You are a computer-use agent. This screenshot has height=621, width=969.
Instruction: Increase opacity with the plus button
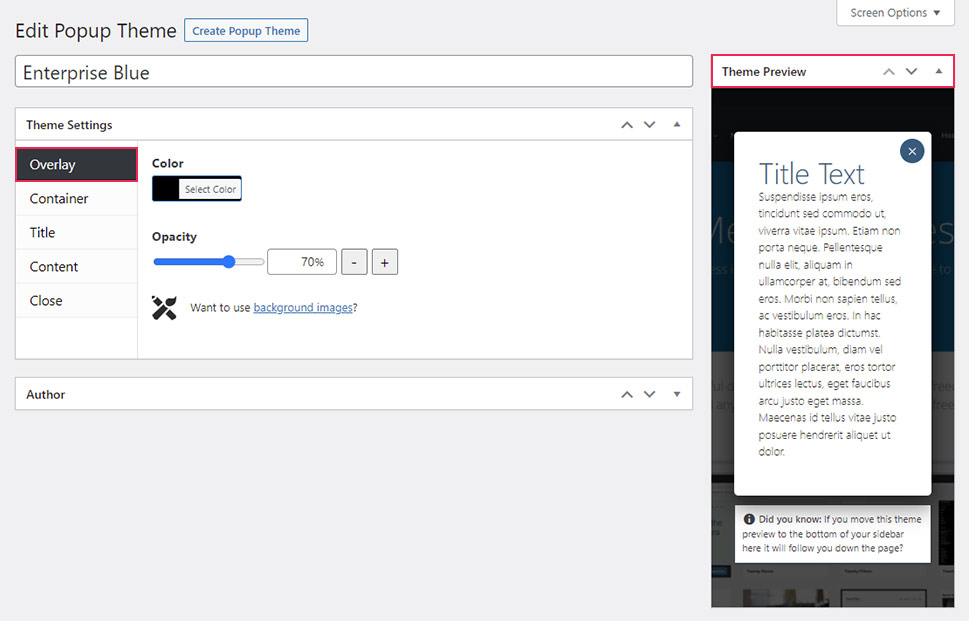(x=385, y=263)
